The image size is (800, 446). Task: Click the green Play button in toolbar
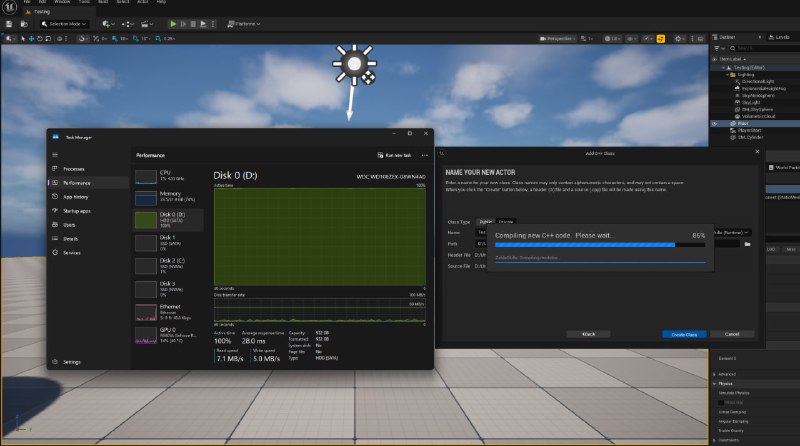173,24
